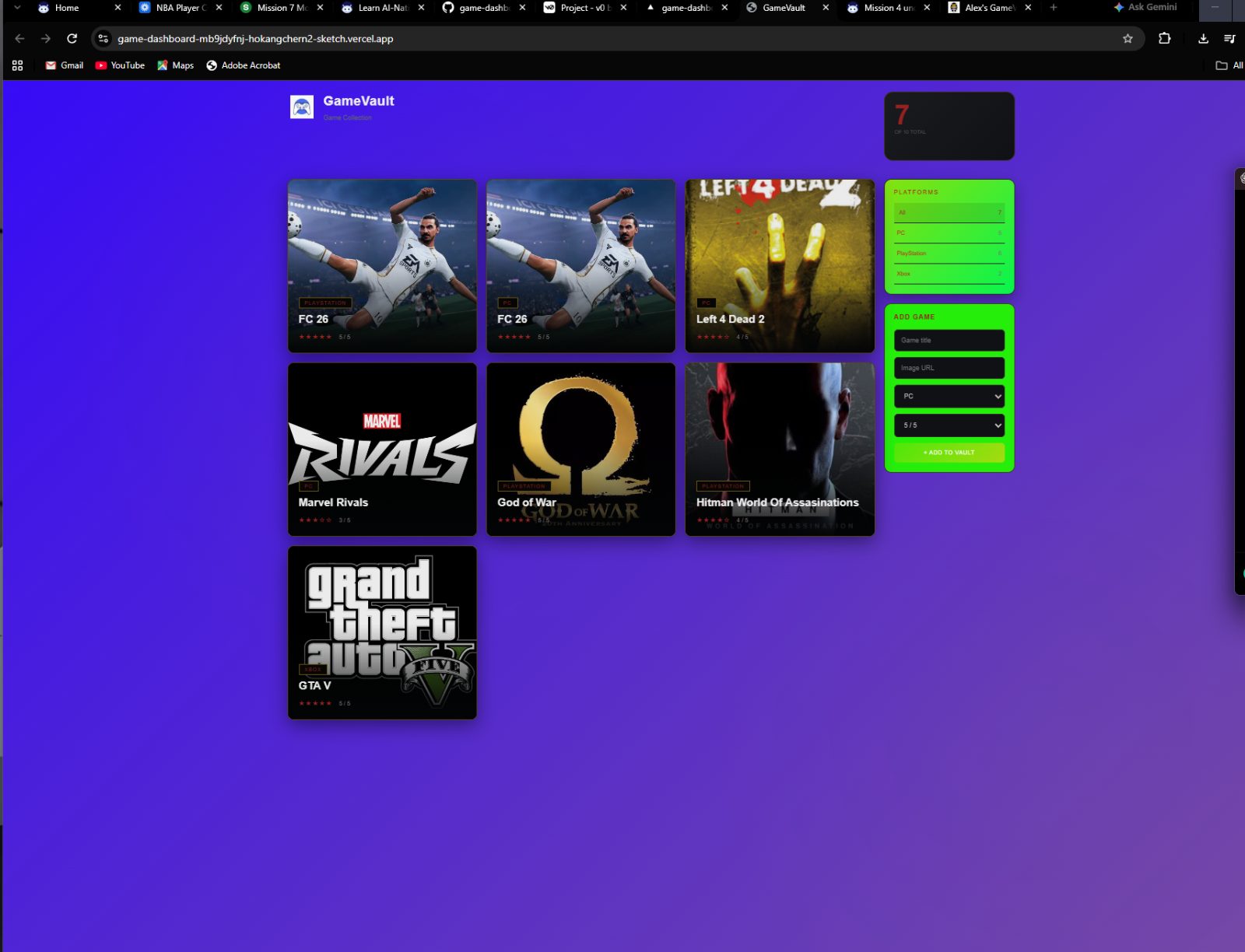This screenshot has height=952, width=1245.
Task: Close the Learn AI-Native tab
Action: pos(421,8)
